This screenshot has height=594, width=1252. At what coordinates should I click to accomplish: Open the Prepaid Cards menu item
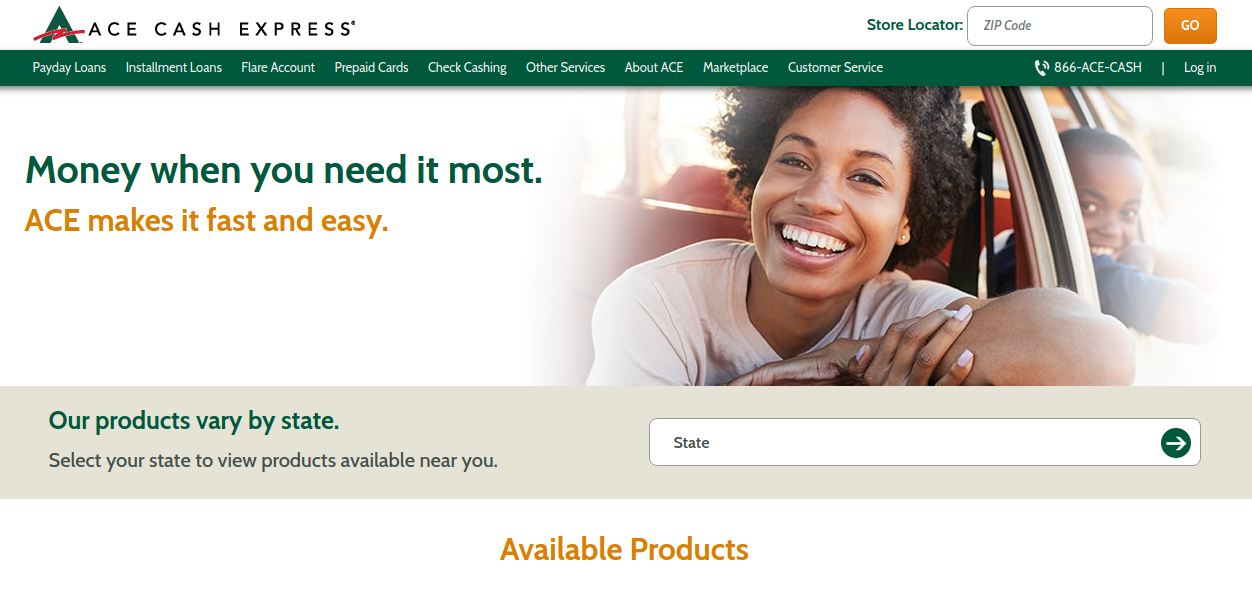371,68
